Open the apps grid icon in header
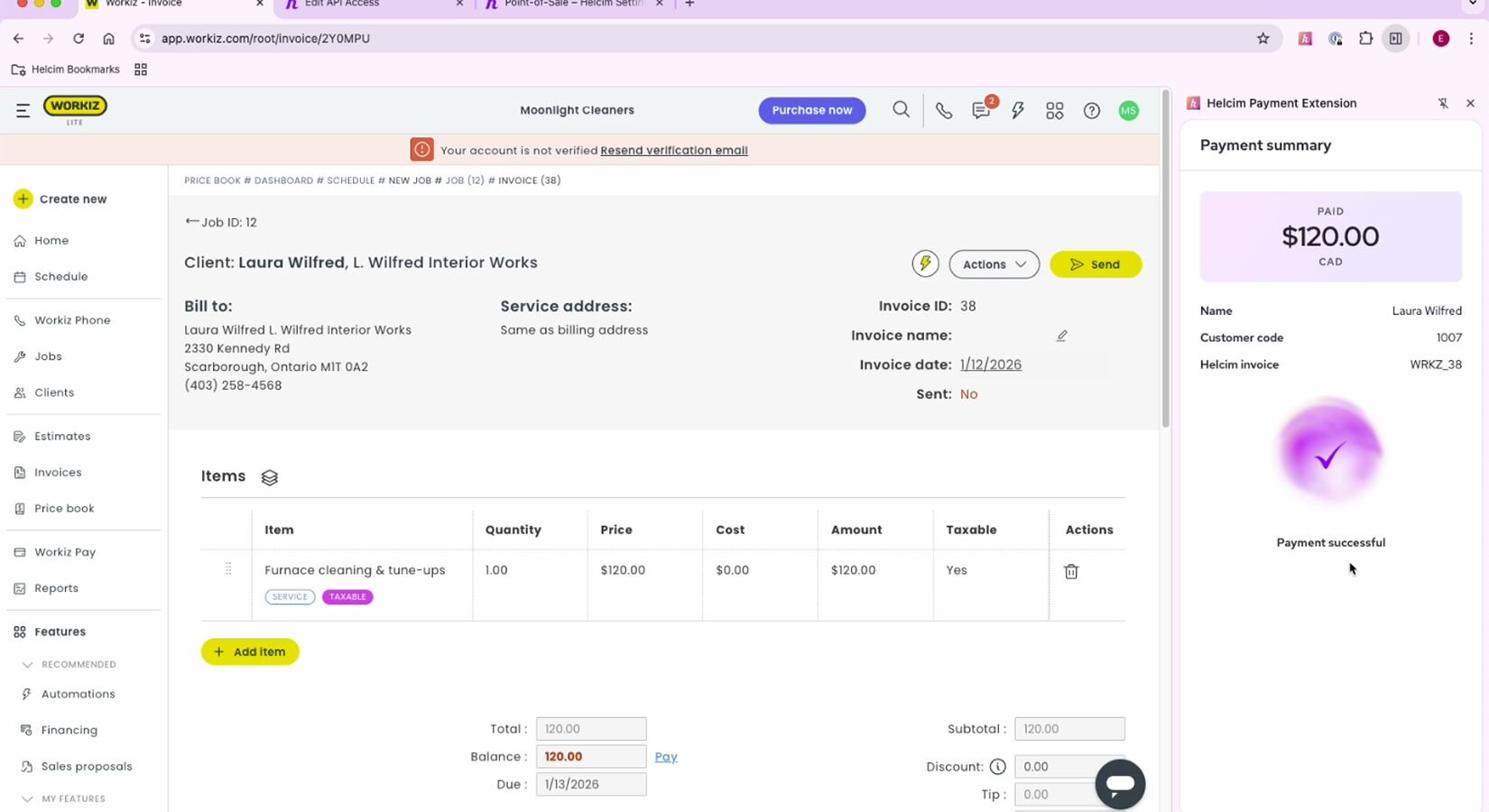Viewport: 1489px width, 812px height. 1054,111
